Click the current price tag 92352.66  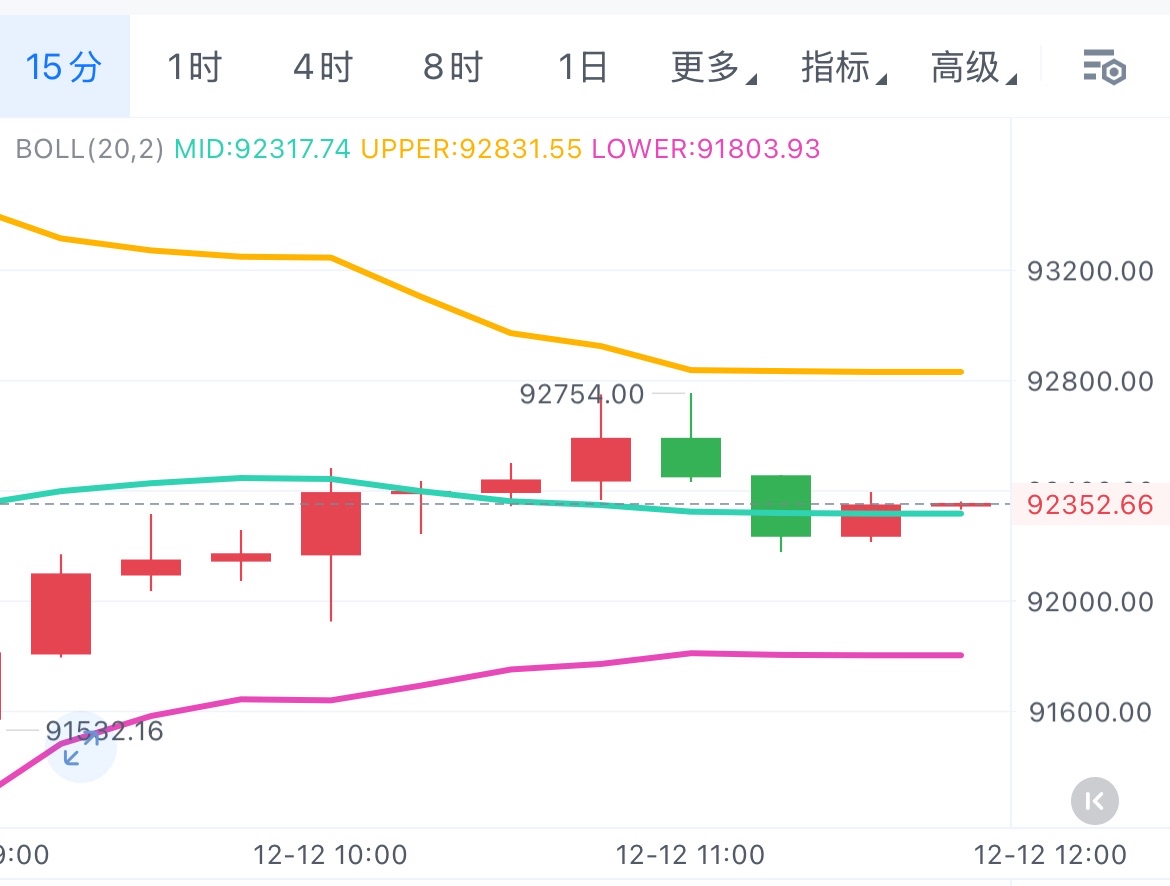(1089, 504)
